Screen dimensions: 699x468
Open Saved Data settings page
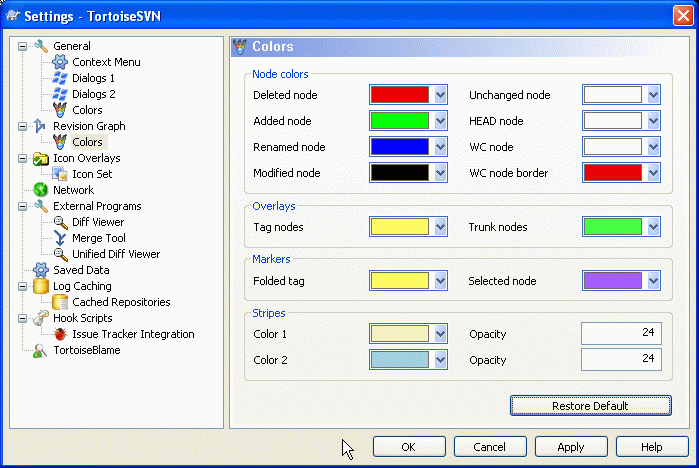[x=81, y=270]
